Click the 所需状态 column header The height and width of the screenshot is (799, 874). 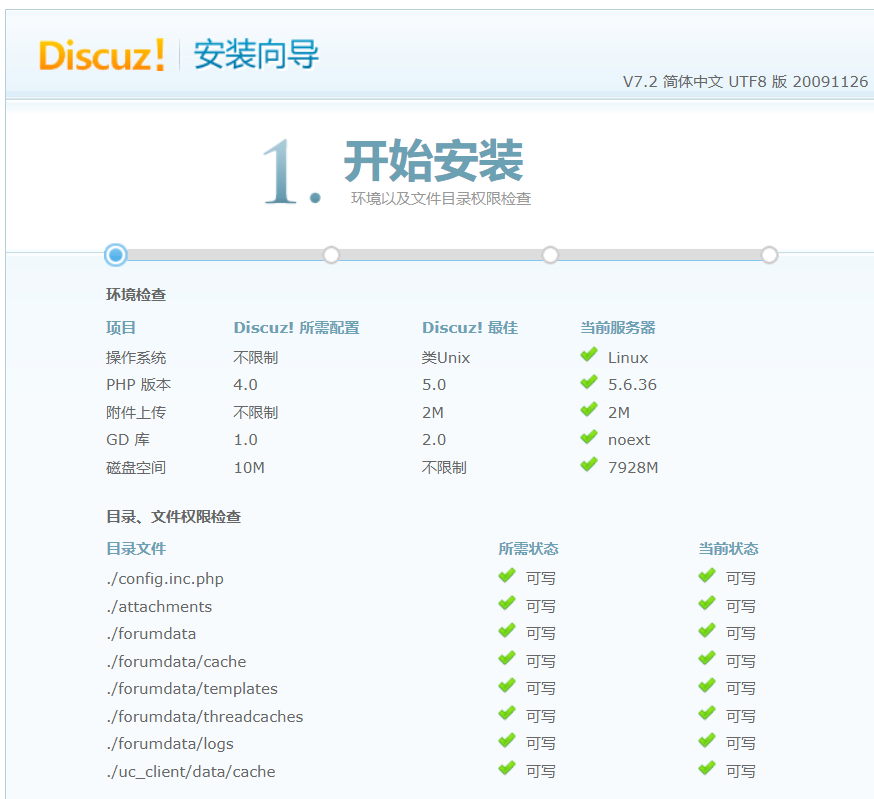tap(528, 549)
